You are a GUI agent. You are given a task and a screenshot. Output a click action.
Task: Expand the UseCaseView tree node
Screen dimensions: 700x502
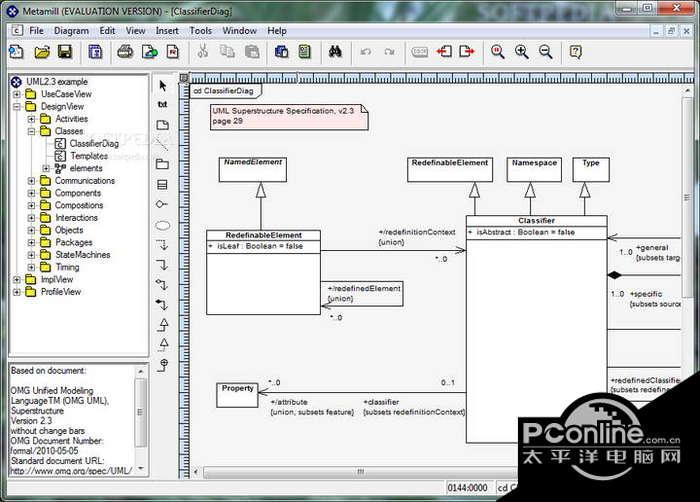pos(17,94)
